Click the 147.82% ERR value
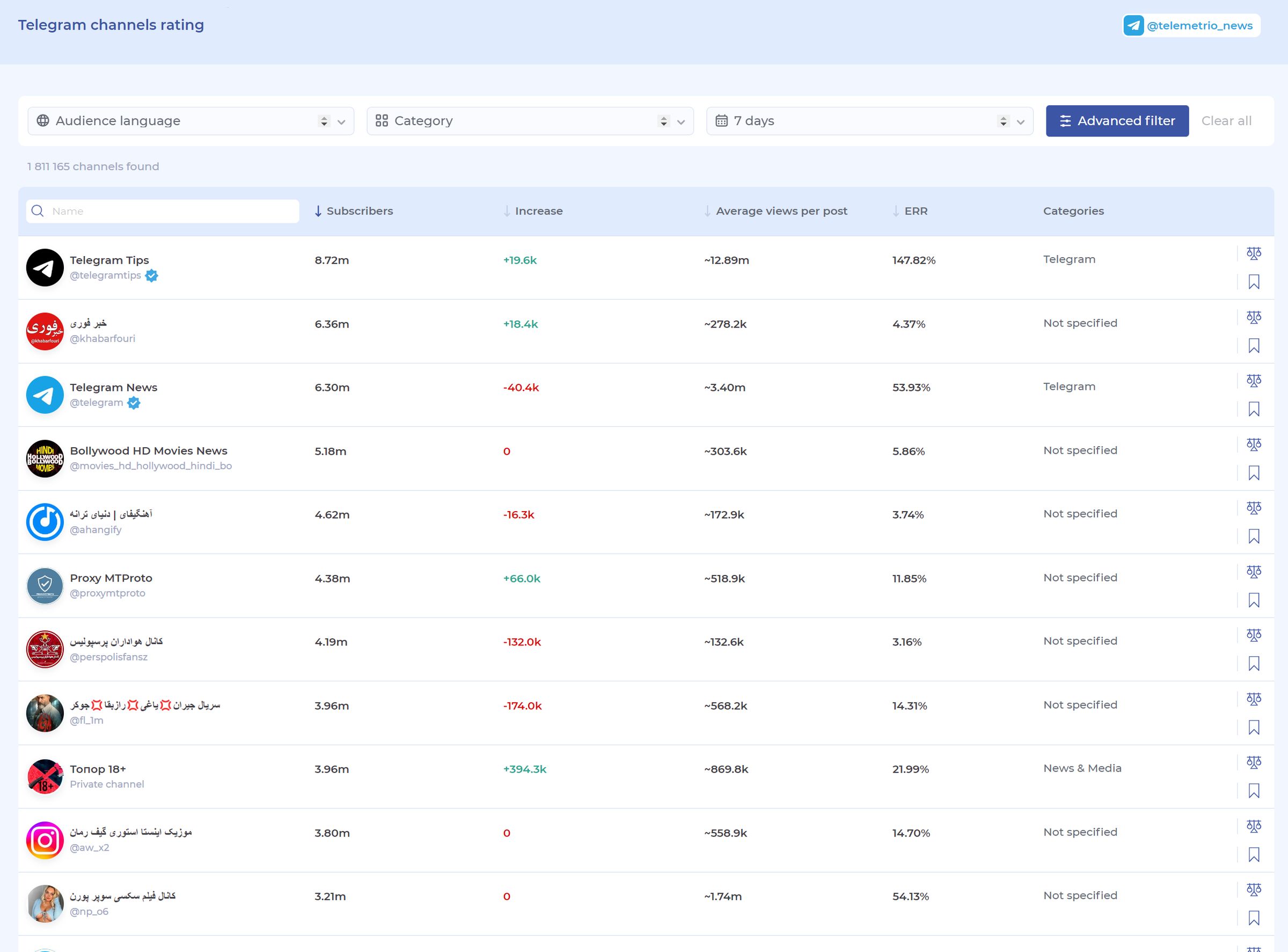Screen dimensions: 1288x952 (x=913, y=260)
